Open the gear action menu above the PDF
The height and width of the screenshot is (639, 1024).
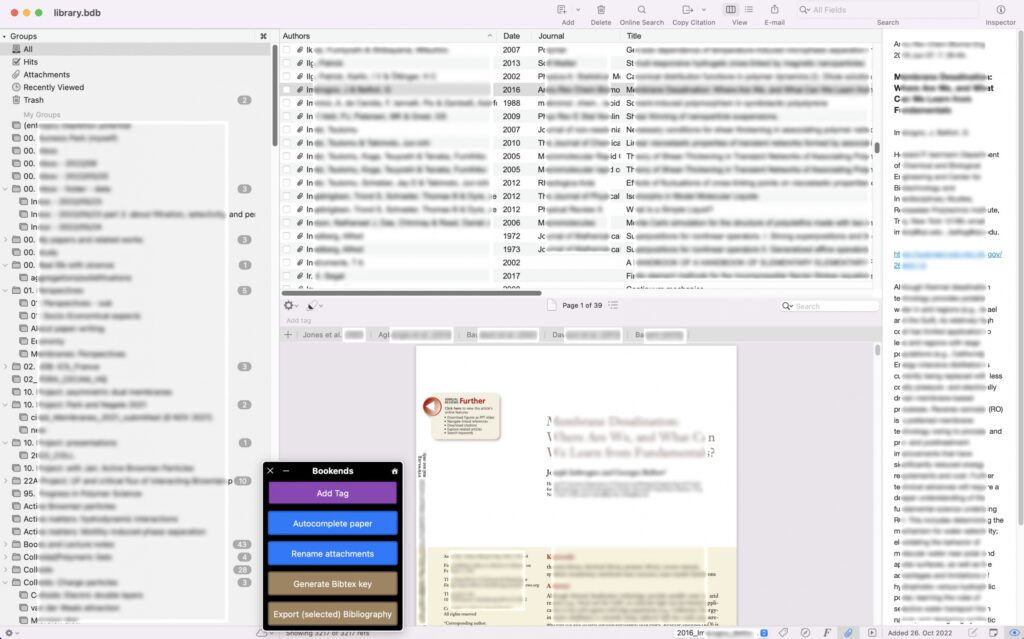289,305
